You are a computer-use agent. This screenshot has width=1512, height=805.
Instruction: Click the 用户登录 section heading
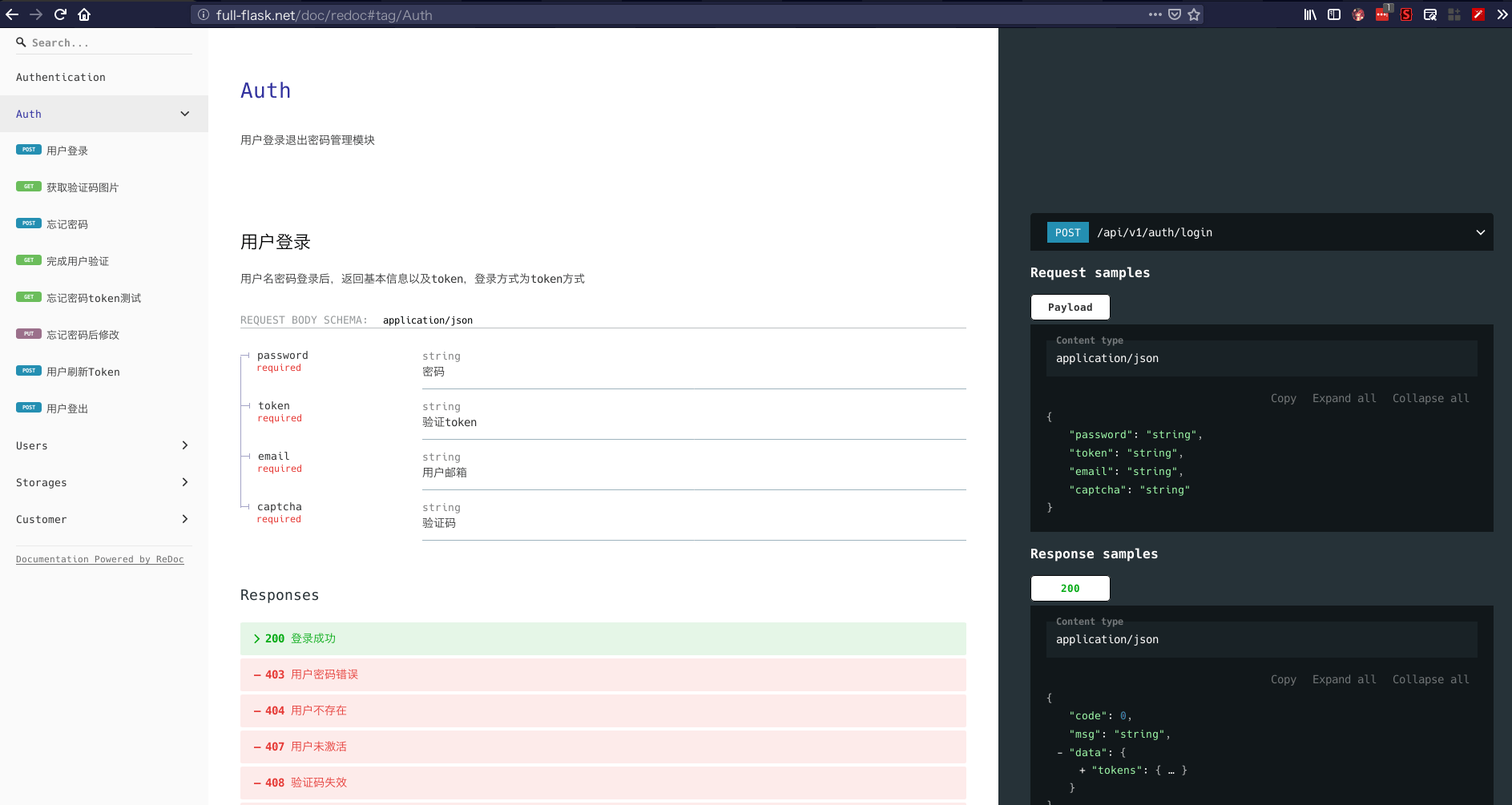276,242
